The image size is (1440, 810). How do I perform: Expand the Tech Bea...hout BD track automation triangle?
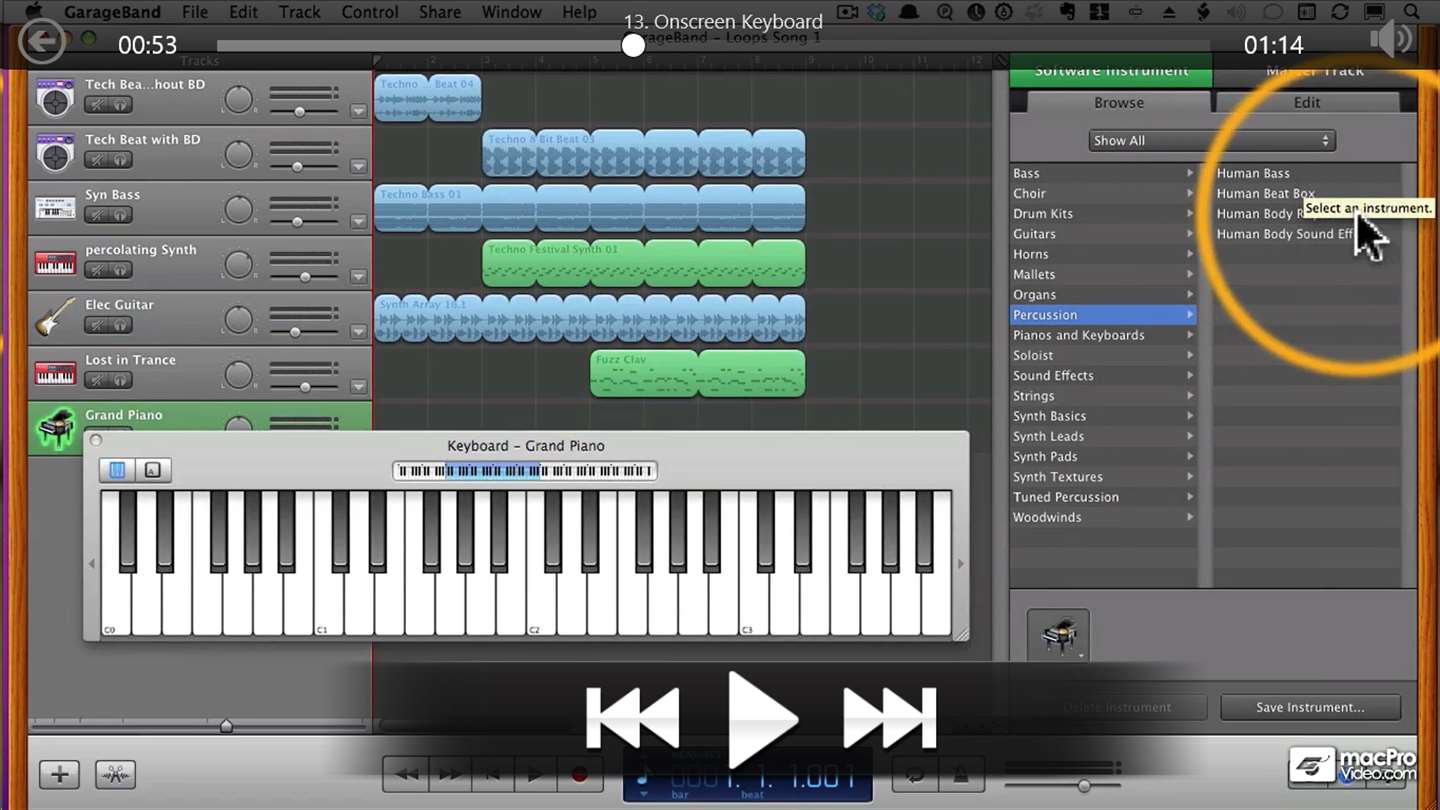[358, 111]
